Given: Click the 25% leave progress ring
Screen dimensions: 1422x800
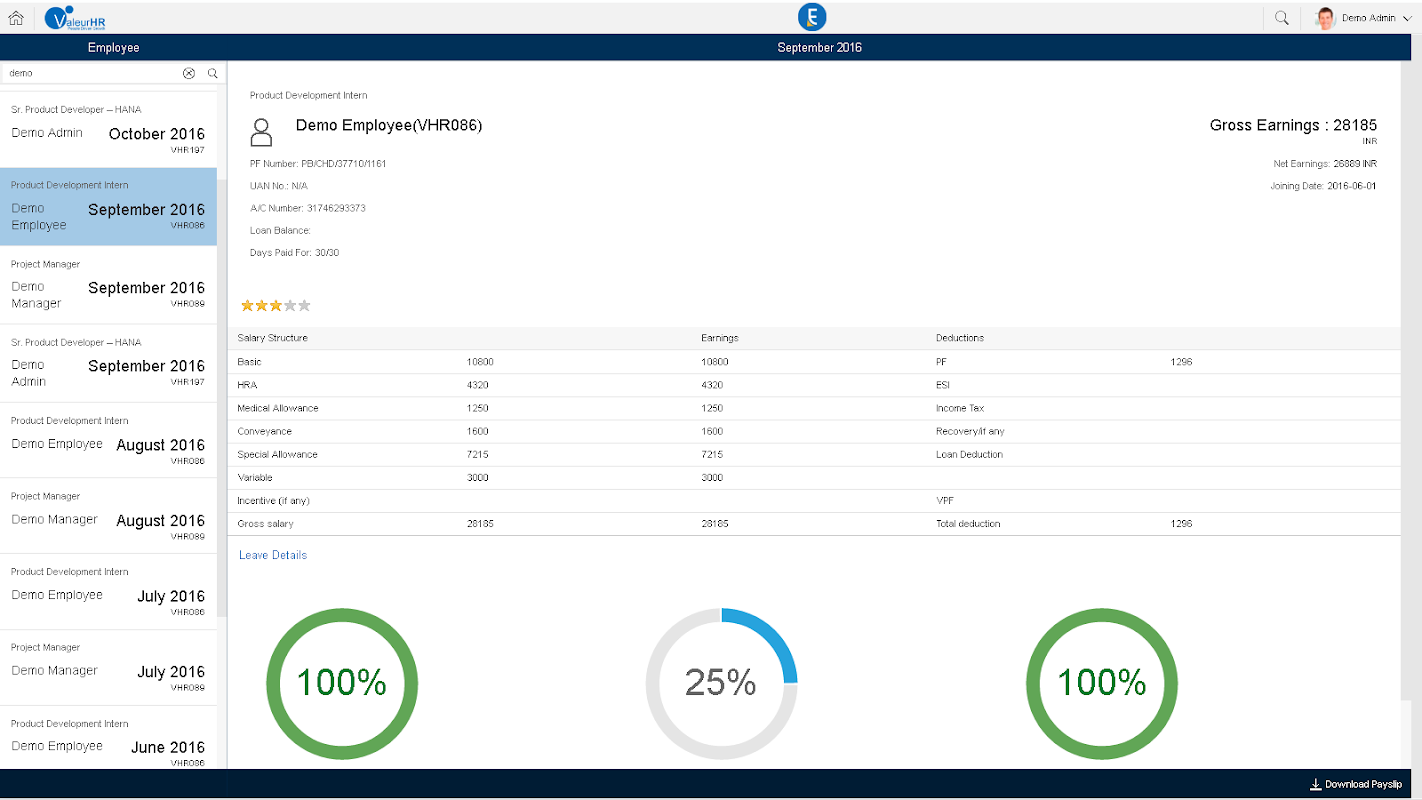Looking at the screenshot, I should pyautogui.click(x=721, y=683).
